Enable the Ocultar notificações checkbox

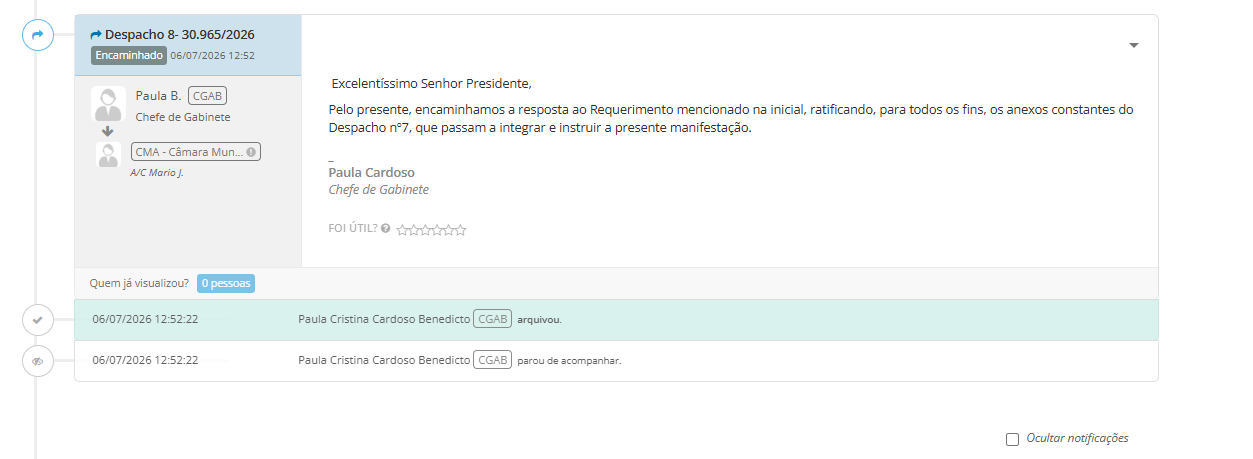coord(1012,439)
